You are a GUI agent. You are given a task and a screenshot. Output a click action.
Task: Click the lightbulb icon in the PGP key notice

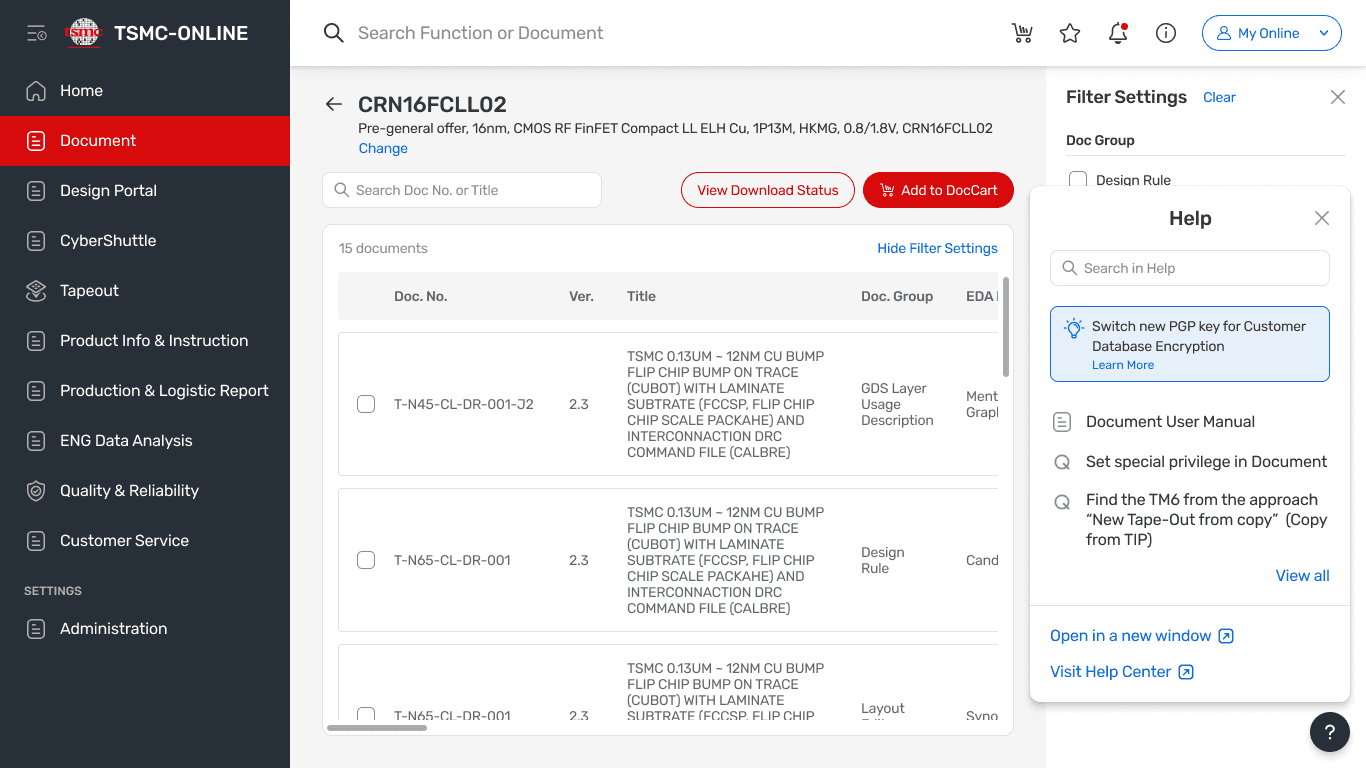(x=1073, y=328)
